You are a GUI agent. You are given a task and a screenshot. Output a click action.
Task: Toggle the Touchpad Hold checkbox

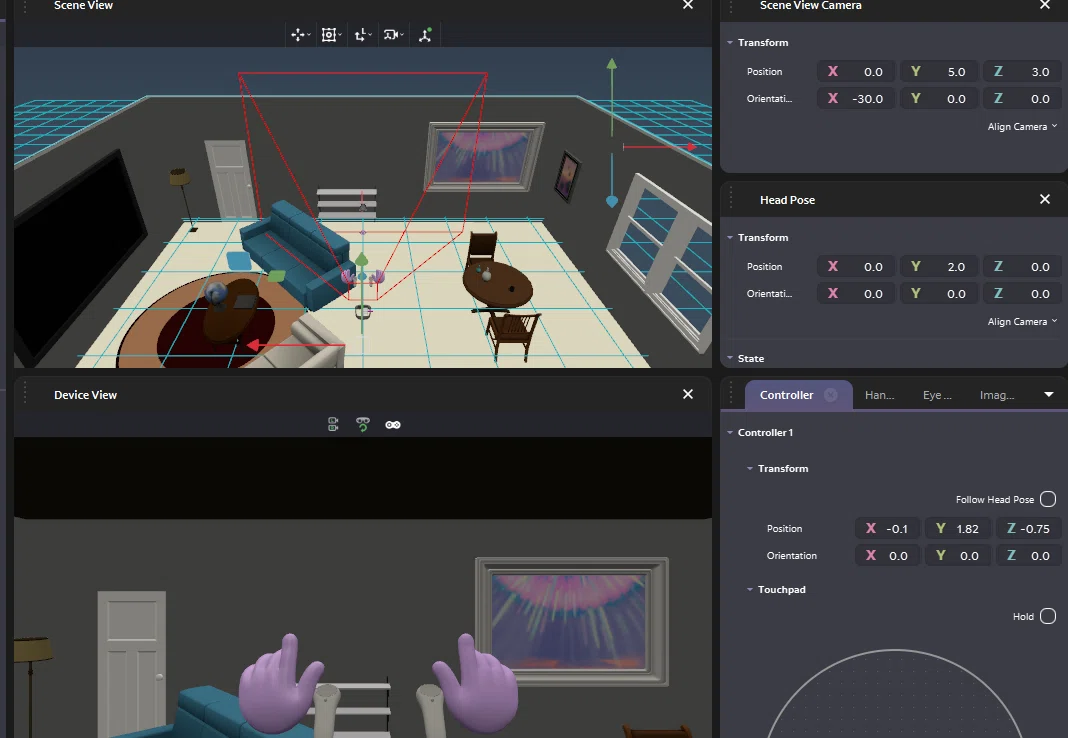point(1048,616)
